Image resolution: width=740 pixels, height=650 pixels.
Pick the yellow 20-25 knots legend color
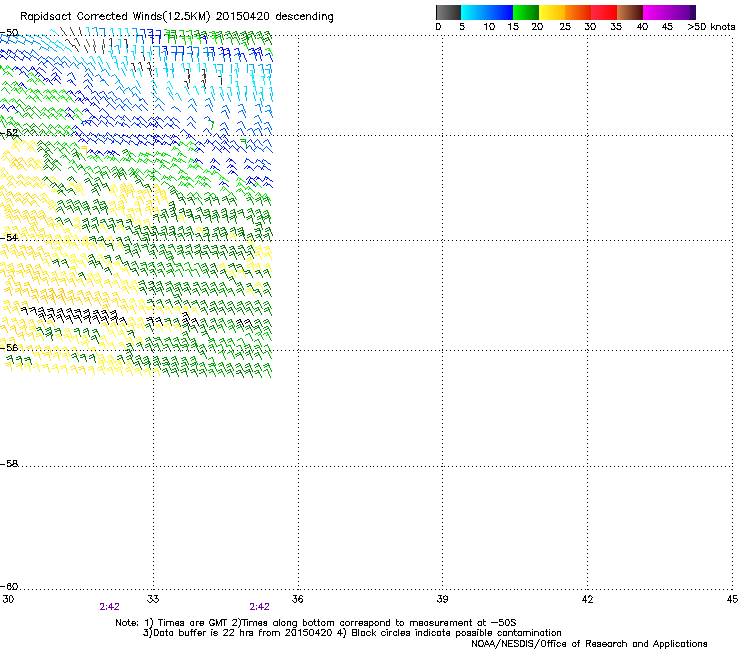552,12
